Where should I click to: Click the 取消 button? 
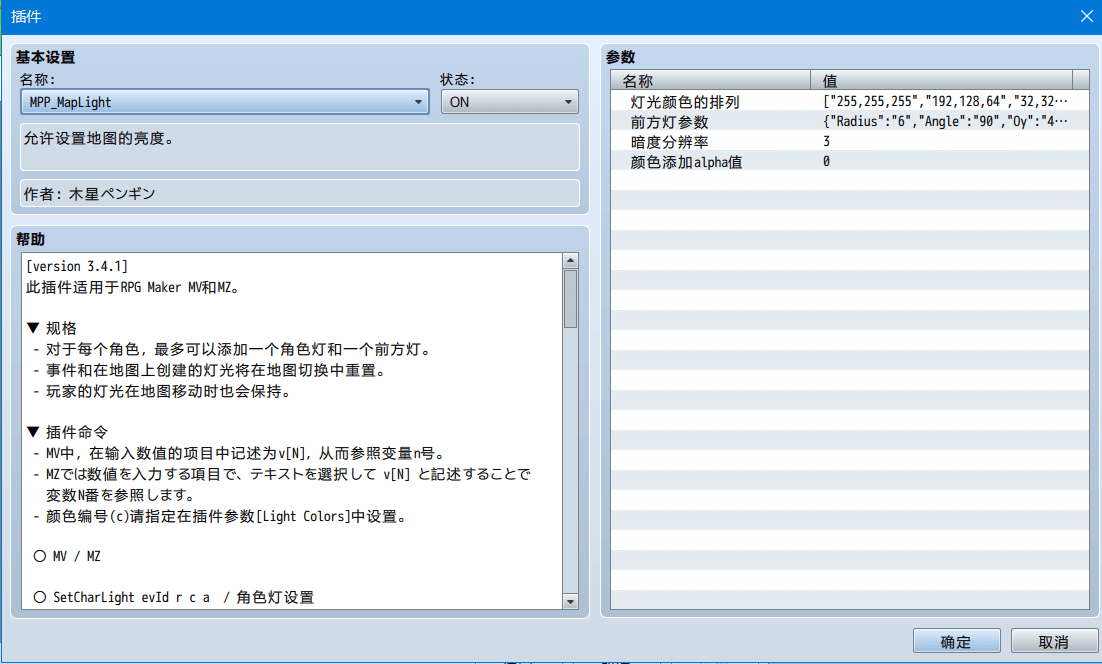1054,642
